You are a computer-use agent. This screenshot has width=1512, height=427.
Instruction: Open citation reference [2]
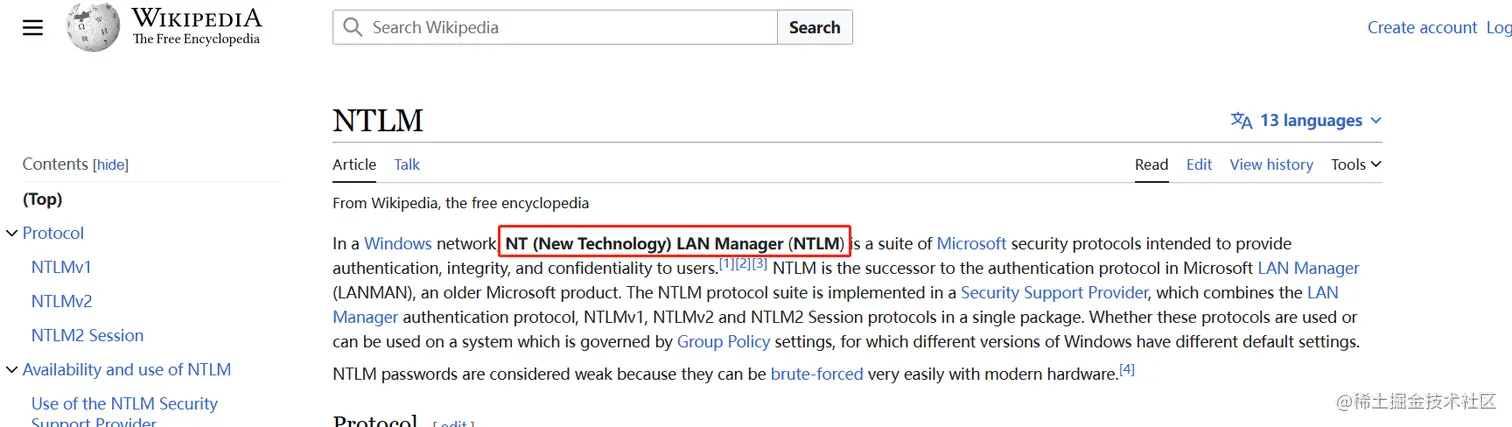click(743, 264)
